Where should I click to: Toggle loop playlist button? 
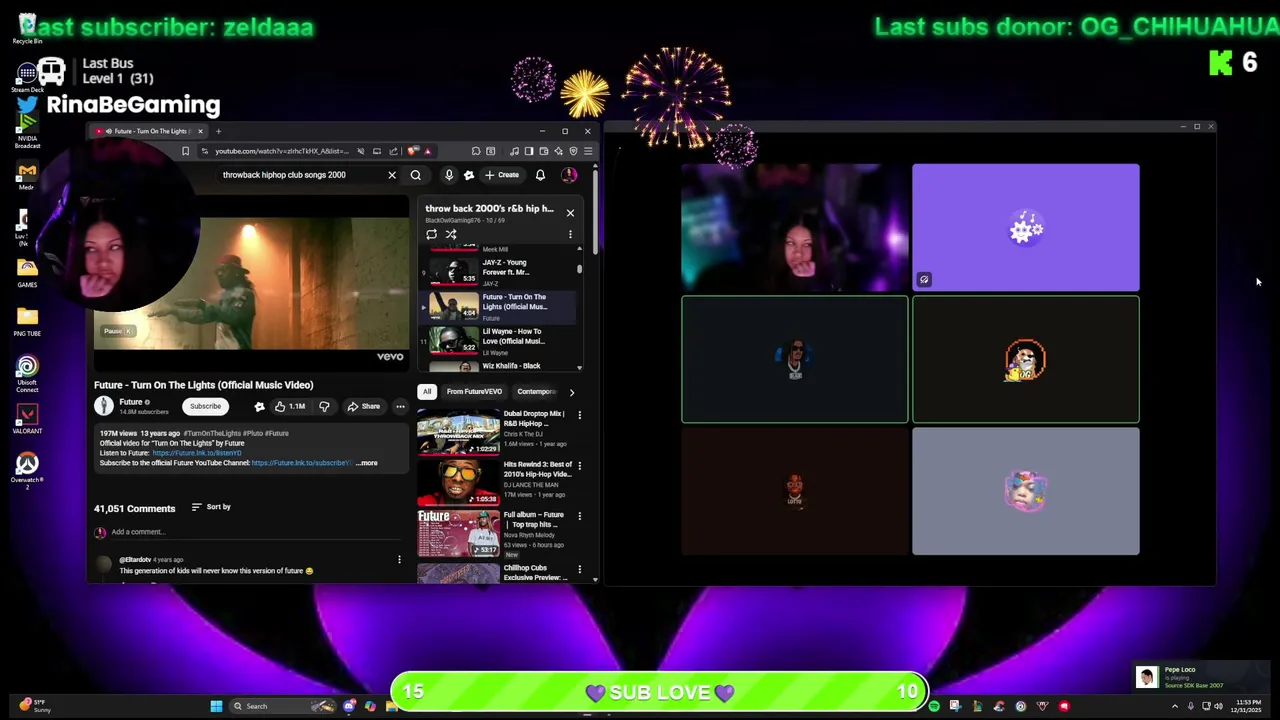point(432,234)
